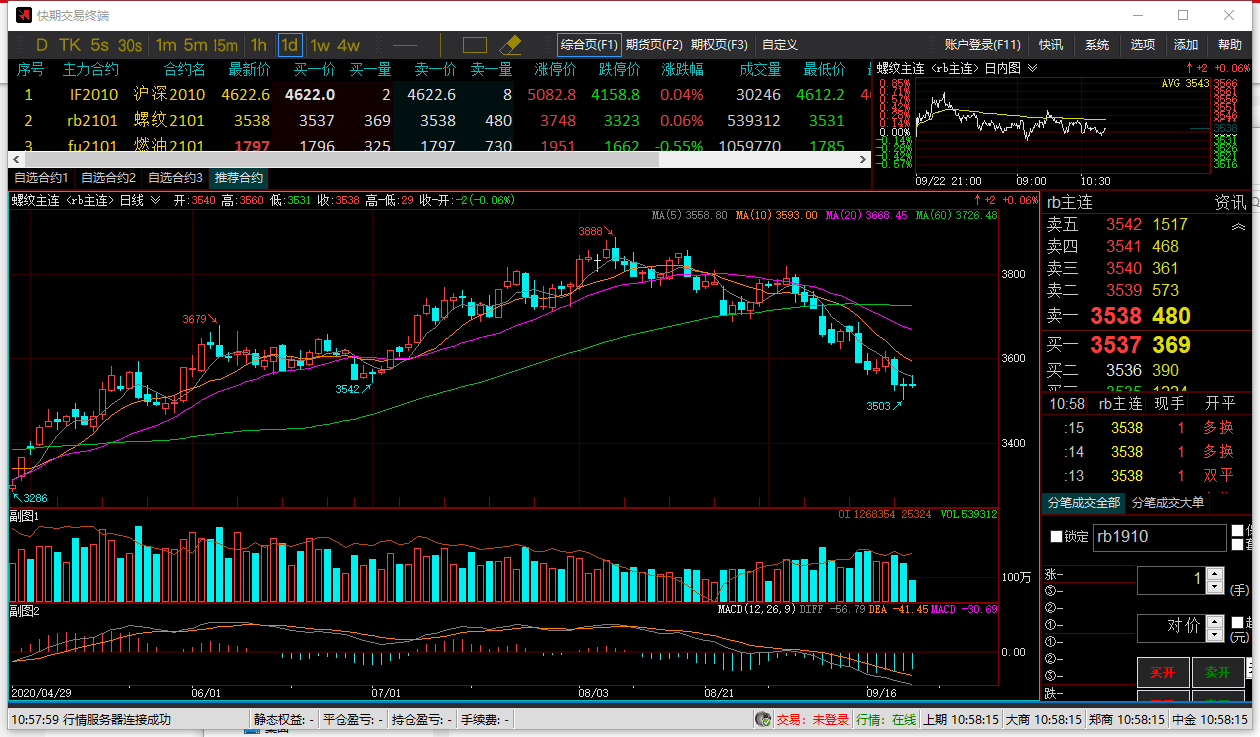The image size is (1260, 737).
Task: Collapse order book with up chevron
Action: [1237, 227]
